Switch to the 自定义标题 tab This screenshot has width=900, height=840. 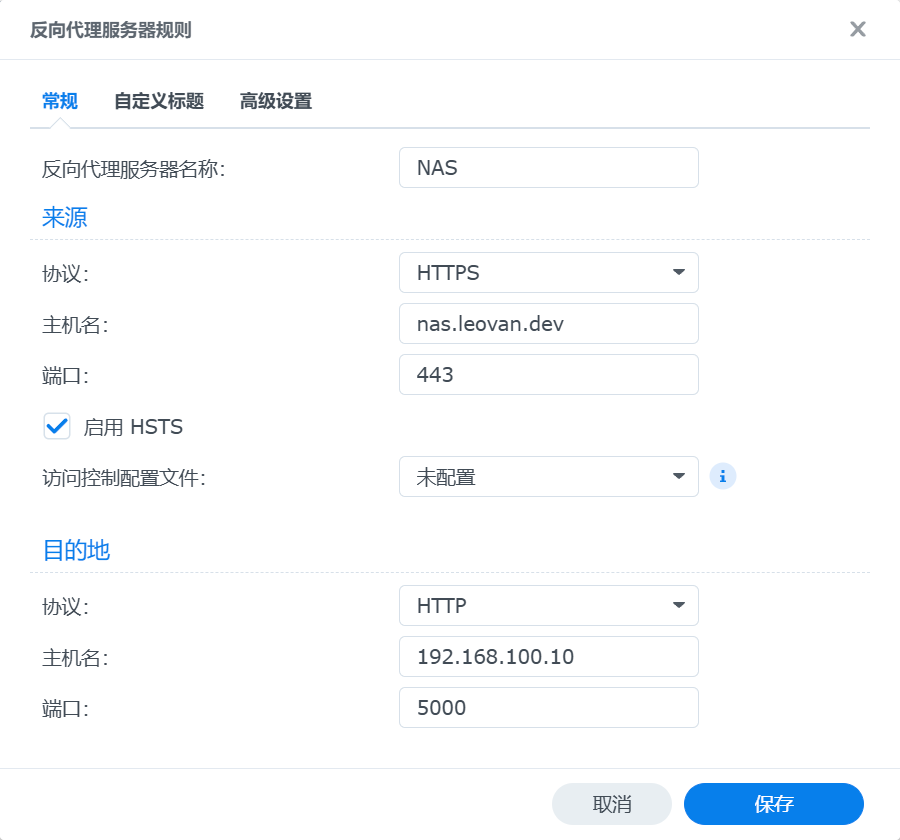point(158,101)
